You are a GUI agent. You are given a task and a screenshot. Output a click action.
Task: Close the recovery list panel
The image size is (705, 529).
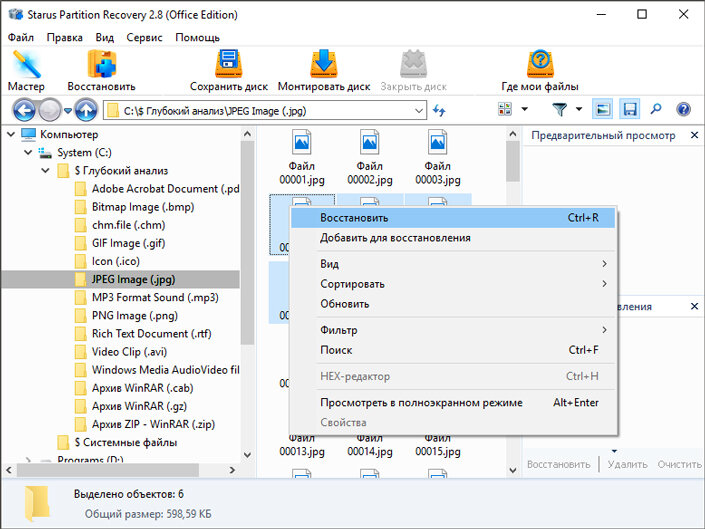694,306
